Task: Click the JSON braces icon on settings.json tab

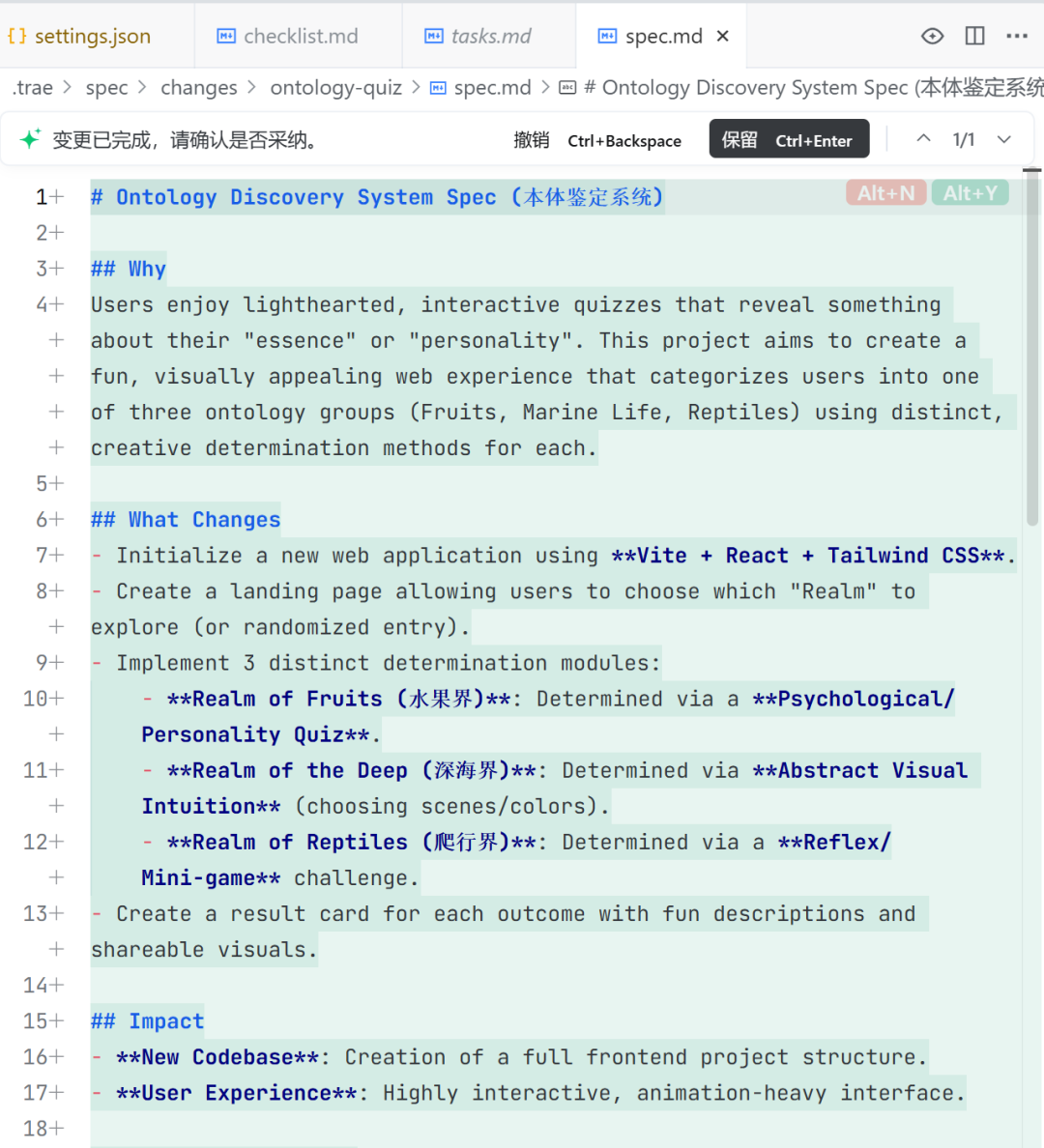Action: (16, 36)
